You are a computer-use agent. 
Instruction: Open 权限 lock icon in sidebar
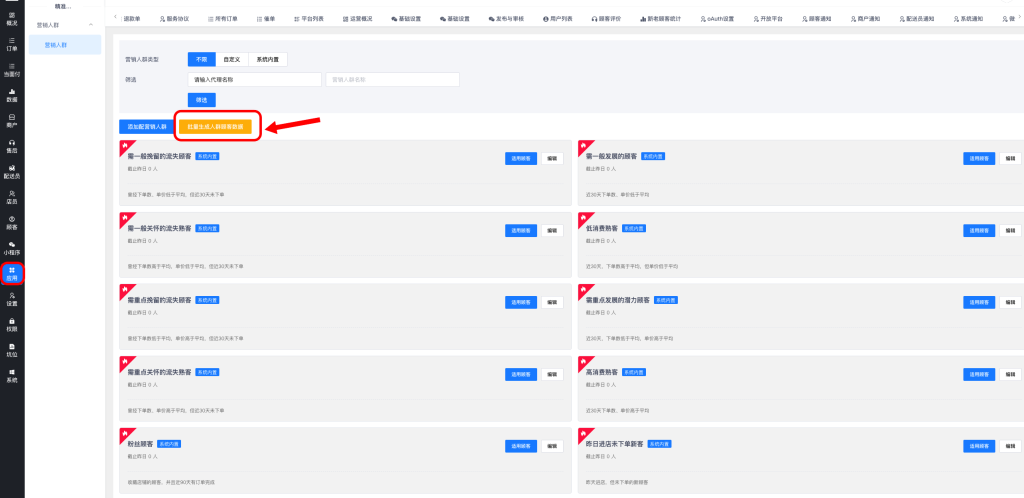point(12,324)
